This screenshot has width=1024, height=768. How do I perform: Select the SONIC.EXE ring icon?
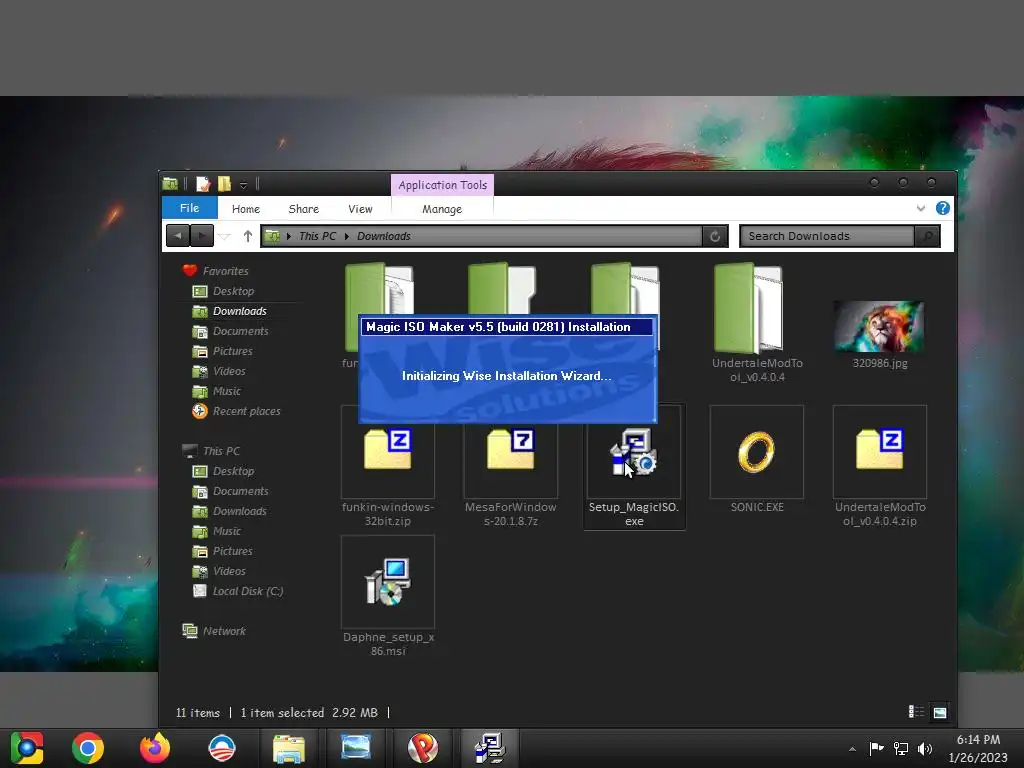point(756,452)
